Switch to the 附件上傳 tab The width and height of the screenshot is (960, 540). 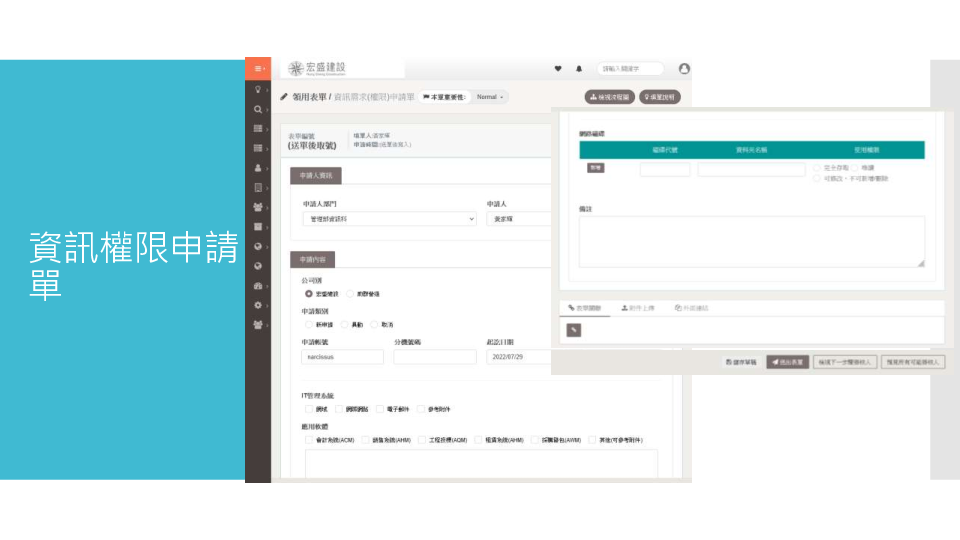(x=638, y=308)
